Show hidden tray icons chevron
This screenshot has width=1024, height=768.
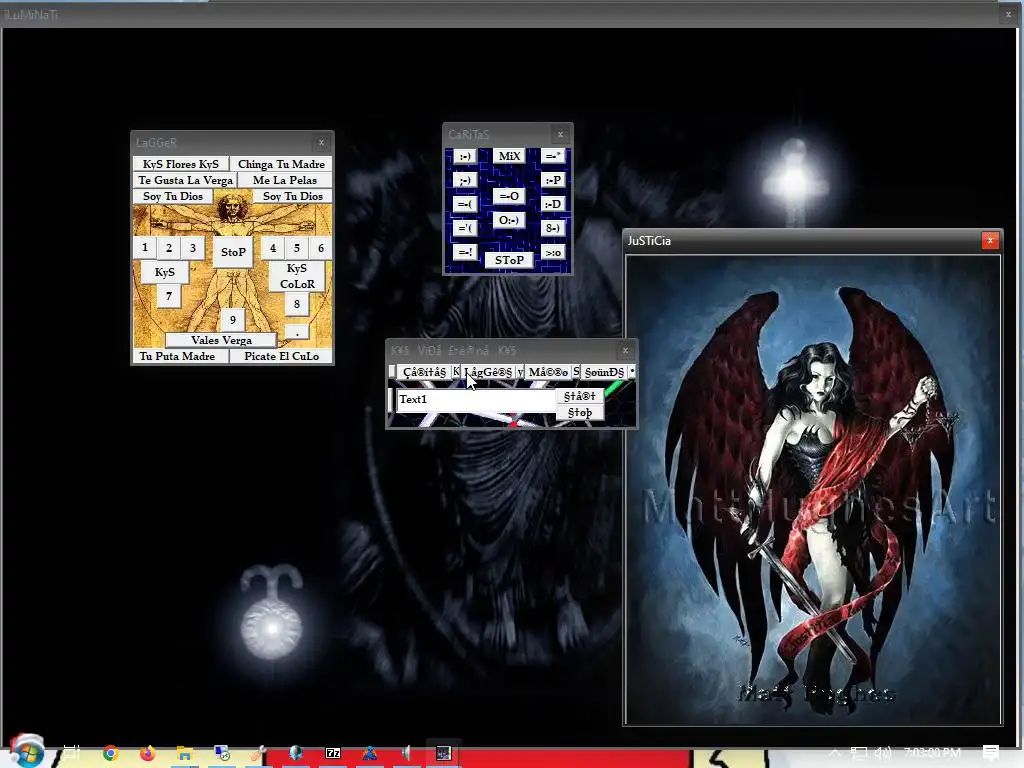pos(834,753)
